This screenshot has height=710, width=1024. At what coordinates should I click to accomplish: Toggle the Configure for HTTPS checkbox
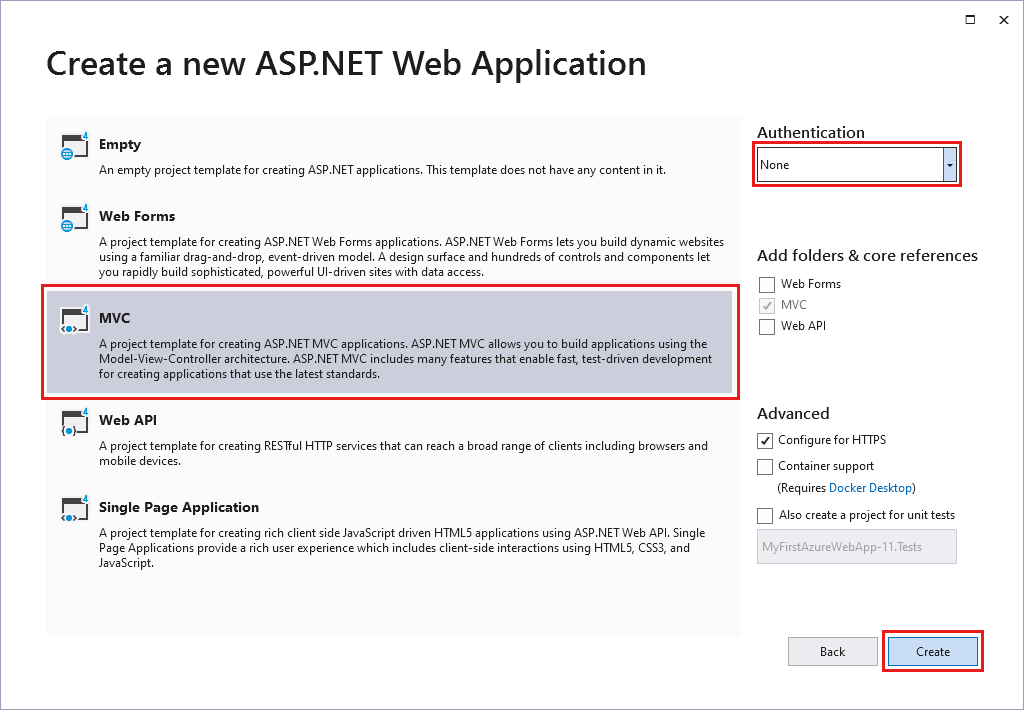(765, 440)
